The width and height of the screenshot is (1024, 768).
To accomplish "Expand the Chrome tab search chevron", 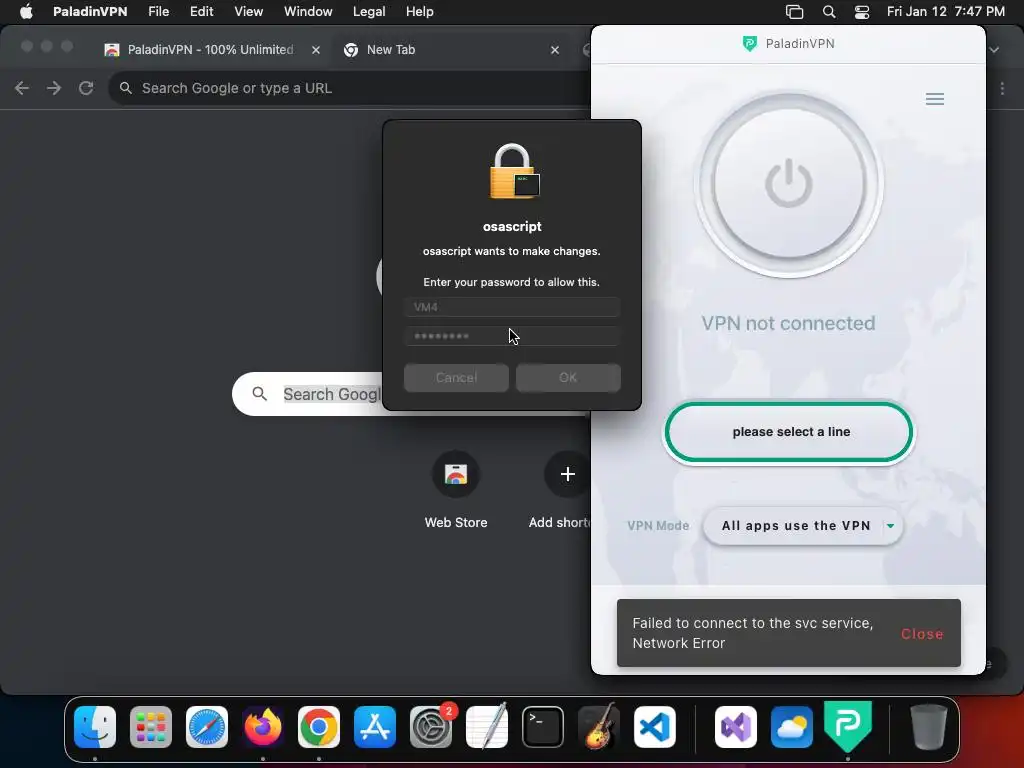I will (x=994, y=50).
